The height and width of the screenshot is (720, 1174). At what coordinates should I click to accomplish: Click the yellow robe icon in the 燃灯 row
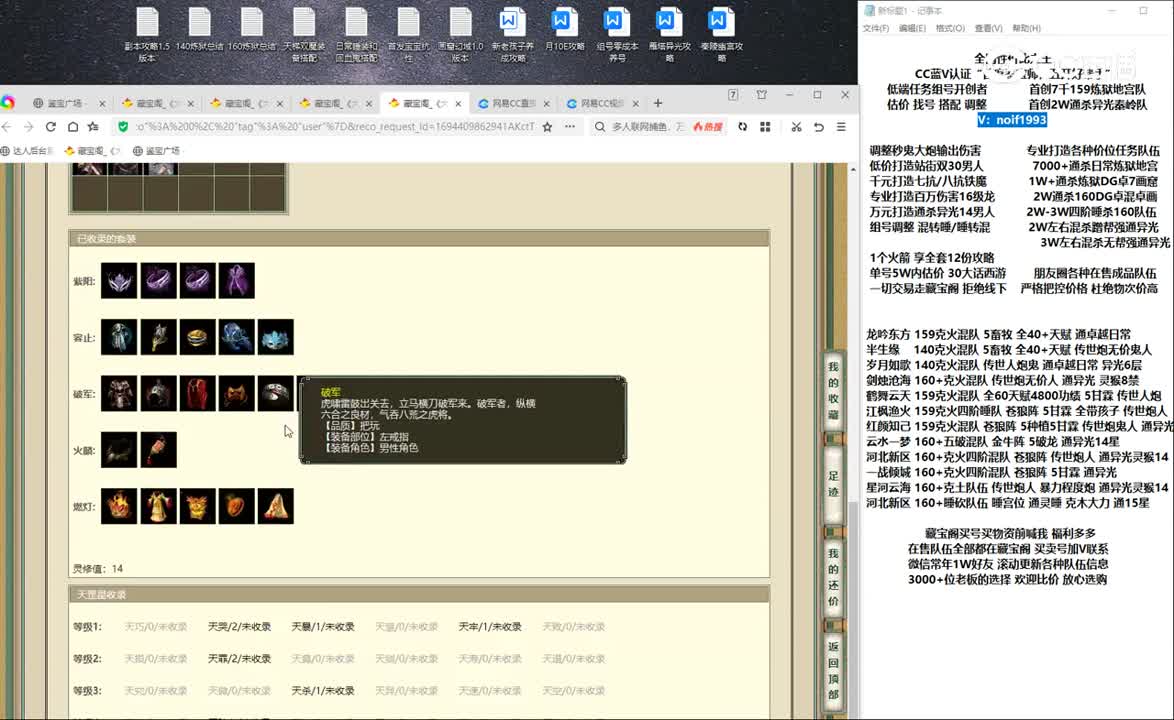pos(159,507)
